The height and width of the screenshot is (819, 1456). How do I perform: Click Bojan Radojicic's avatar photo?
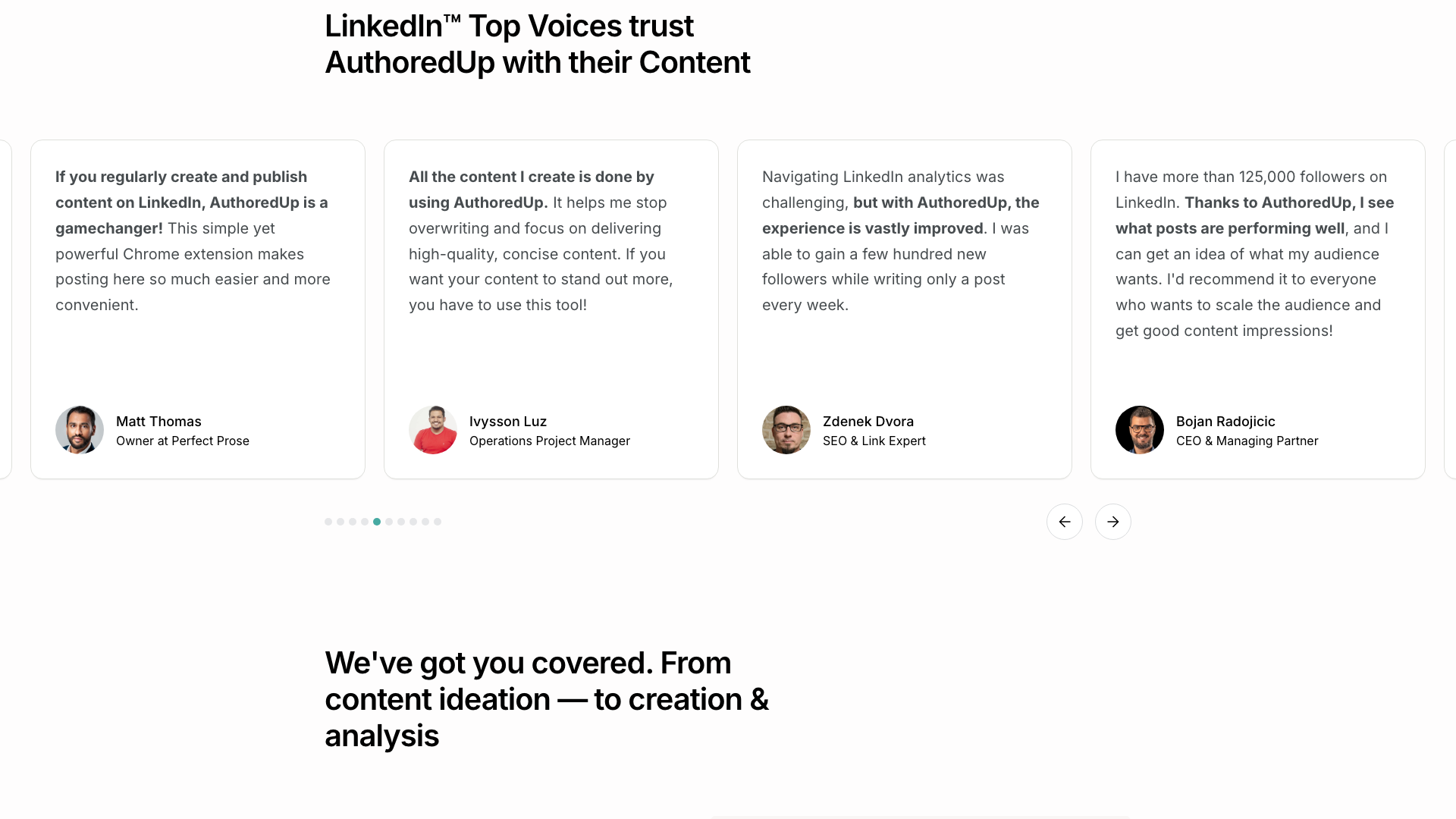click(1140, 430)
